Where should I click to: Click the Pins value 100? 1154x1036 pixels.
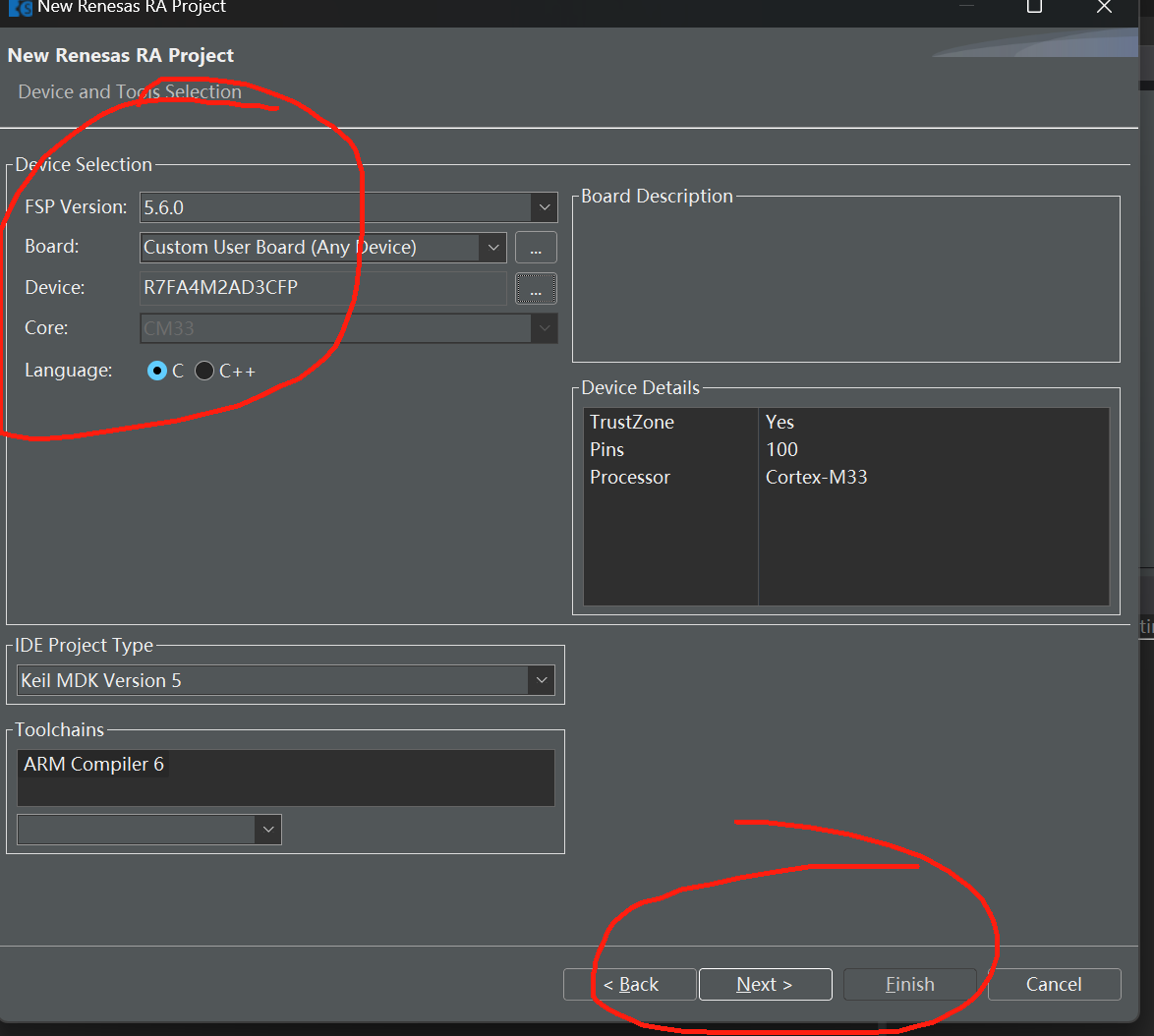click(781, 449)
